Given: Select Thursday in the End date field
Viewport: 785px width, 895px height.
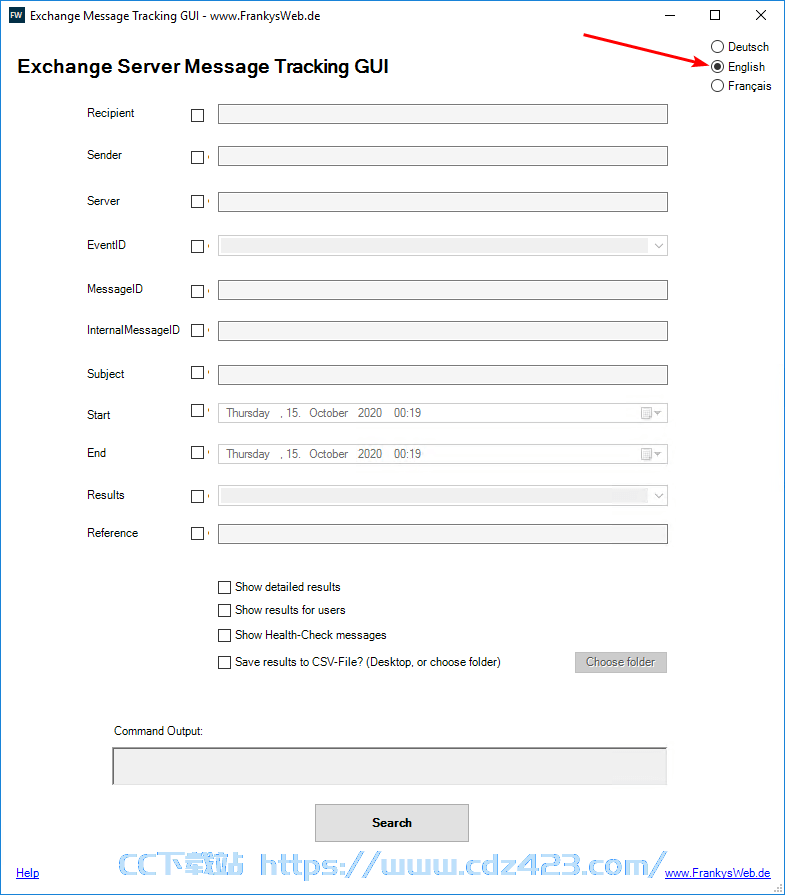Looking at the screenshot, I should (x=248, y=454).
